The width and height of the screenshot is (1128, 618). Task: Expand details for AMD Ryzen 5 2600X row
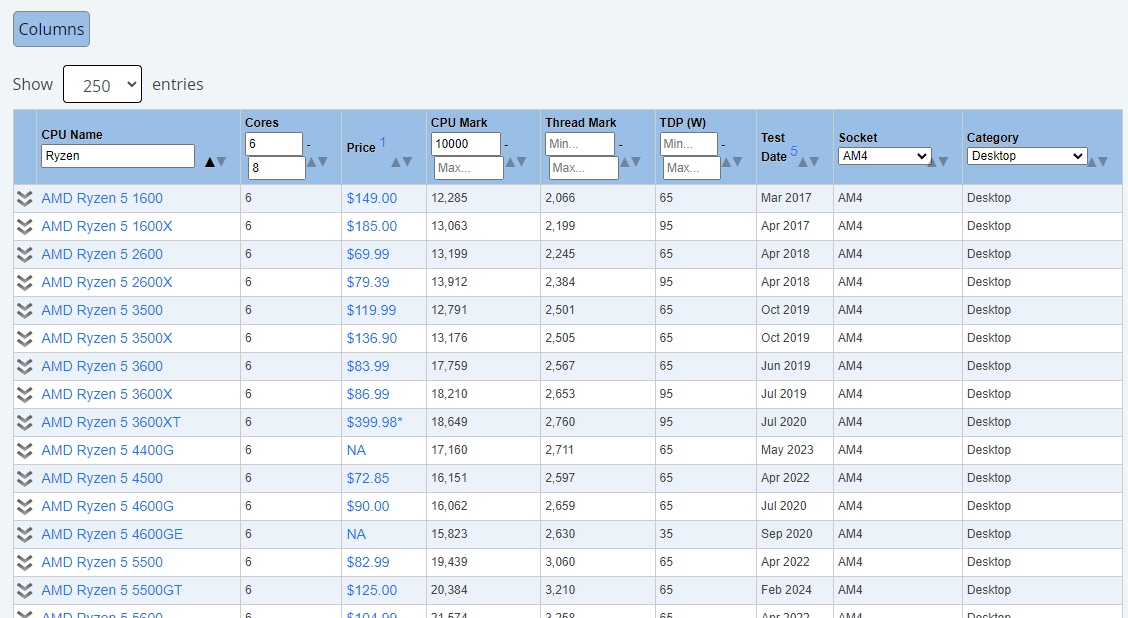[24, 283]
